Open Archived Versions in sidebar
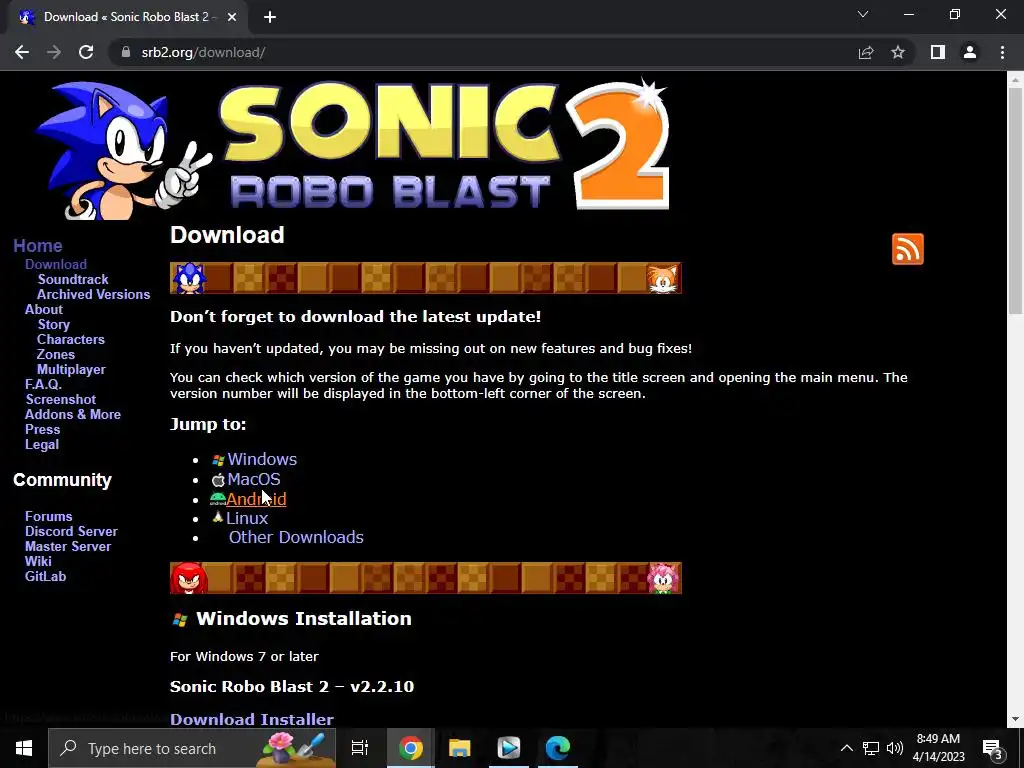The image size is (1024, 768). 93,294
